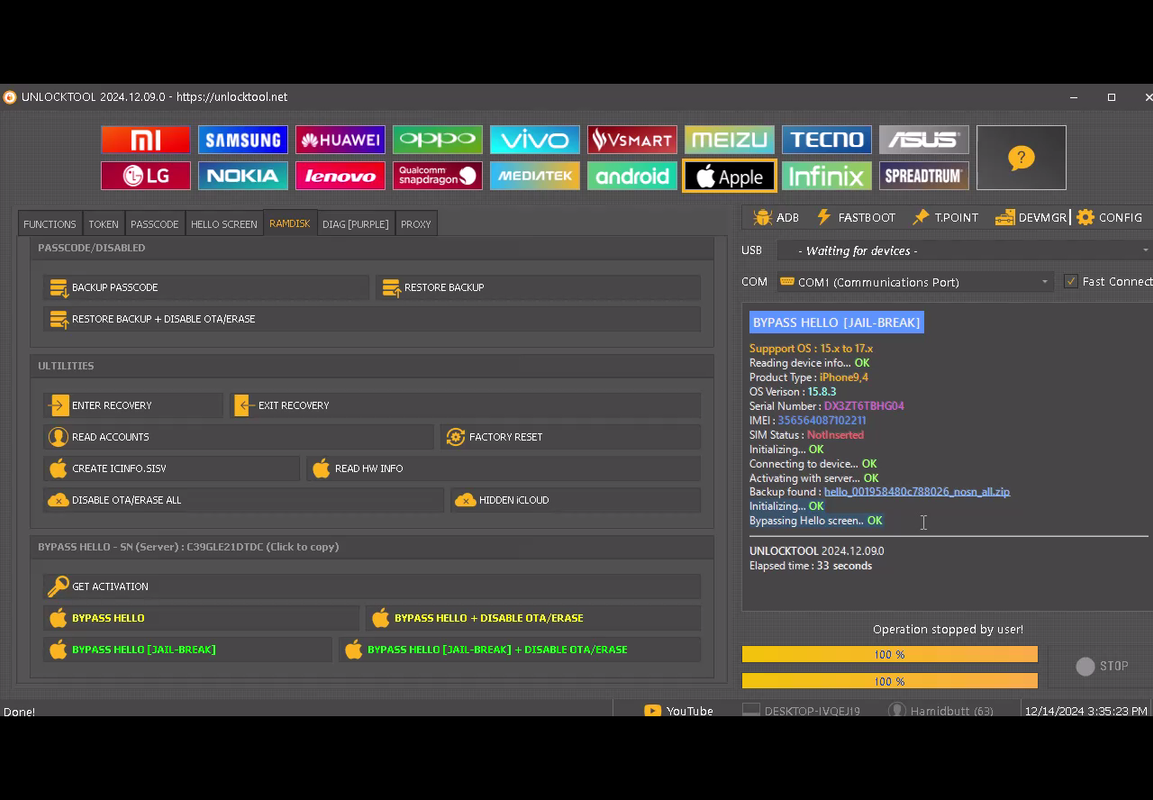
Task: Select the Android brand logo
Action: (632, 176)
